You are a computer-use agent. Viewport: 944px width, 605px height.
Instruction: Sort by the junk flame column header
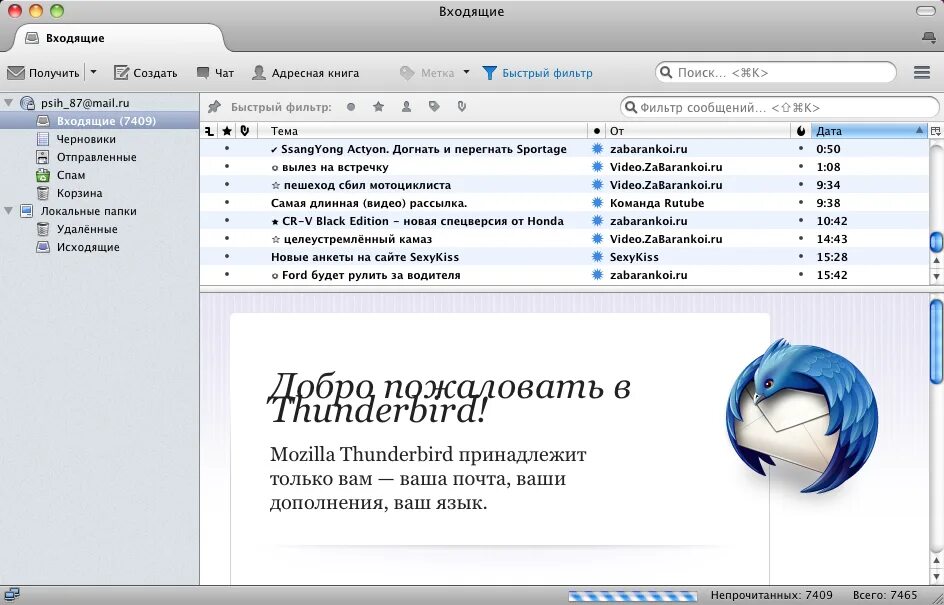tap(801, 131)
